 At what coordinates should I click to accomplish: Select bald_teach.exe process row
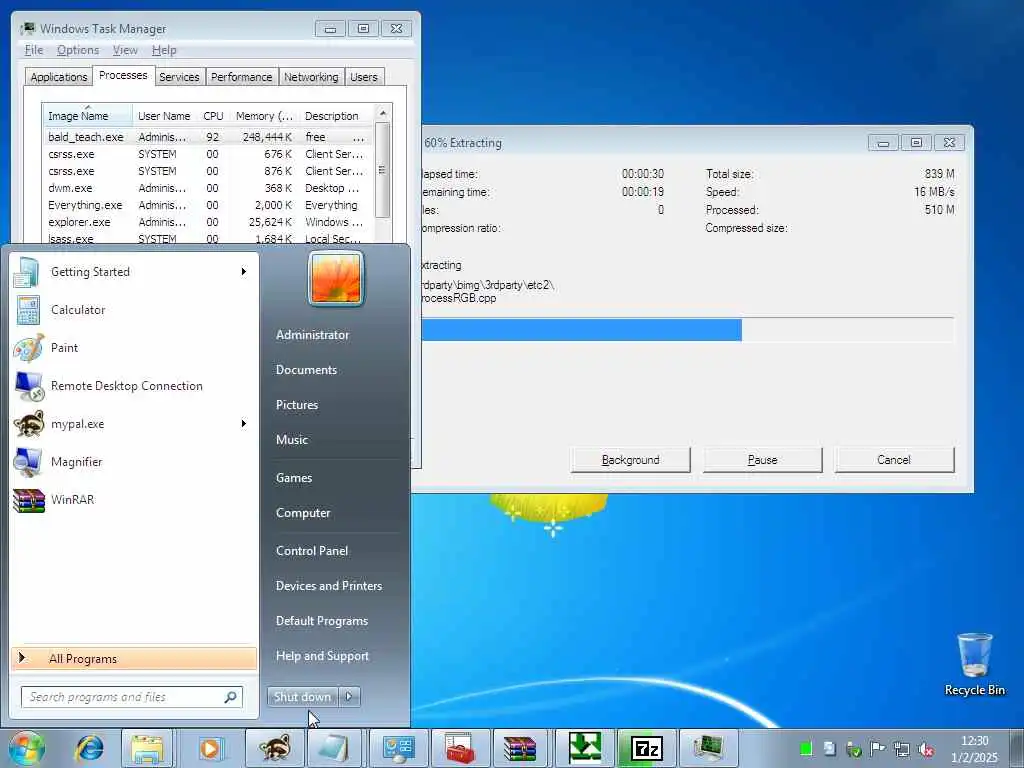tap(208, 137)
